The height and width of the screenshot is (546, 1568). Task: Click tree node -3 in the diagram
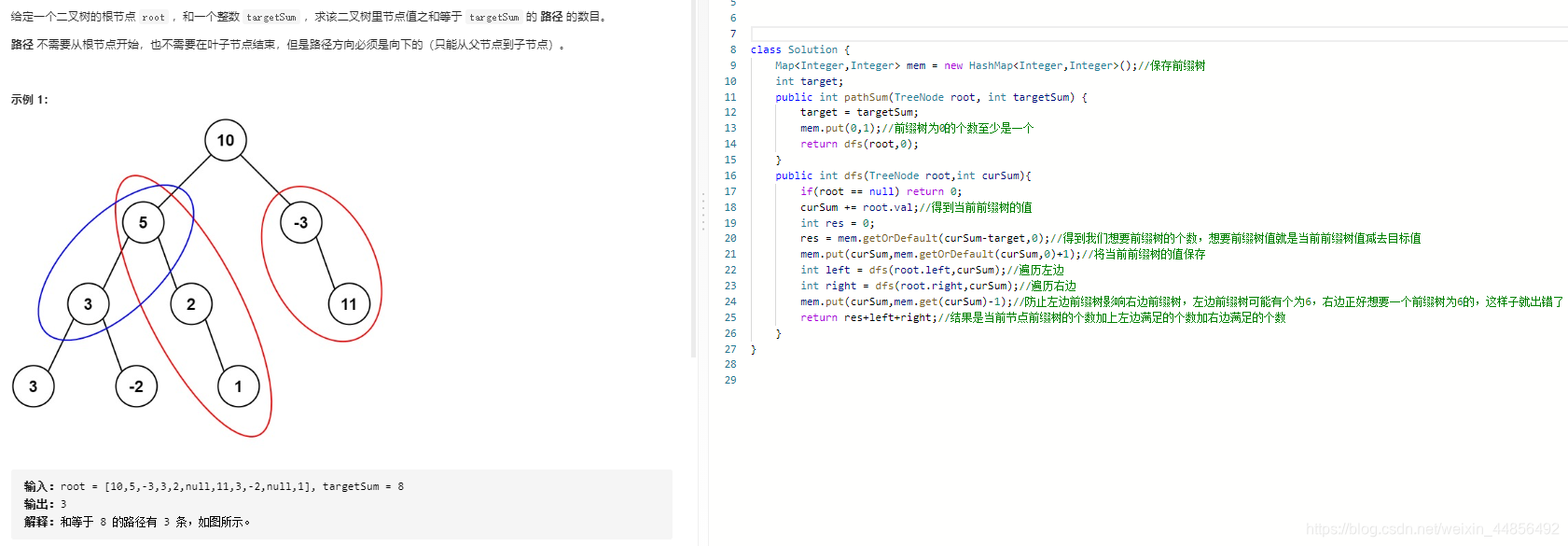[300, 222]
